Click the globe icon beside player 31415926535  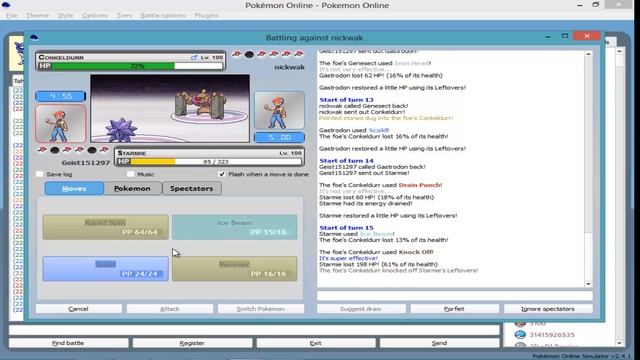[x=520, y=335]
